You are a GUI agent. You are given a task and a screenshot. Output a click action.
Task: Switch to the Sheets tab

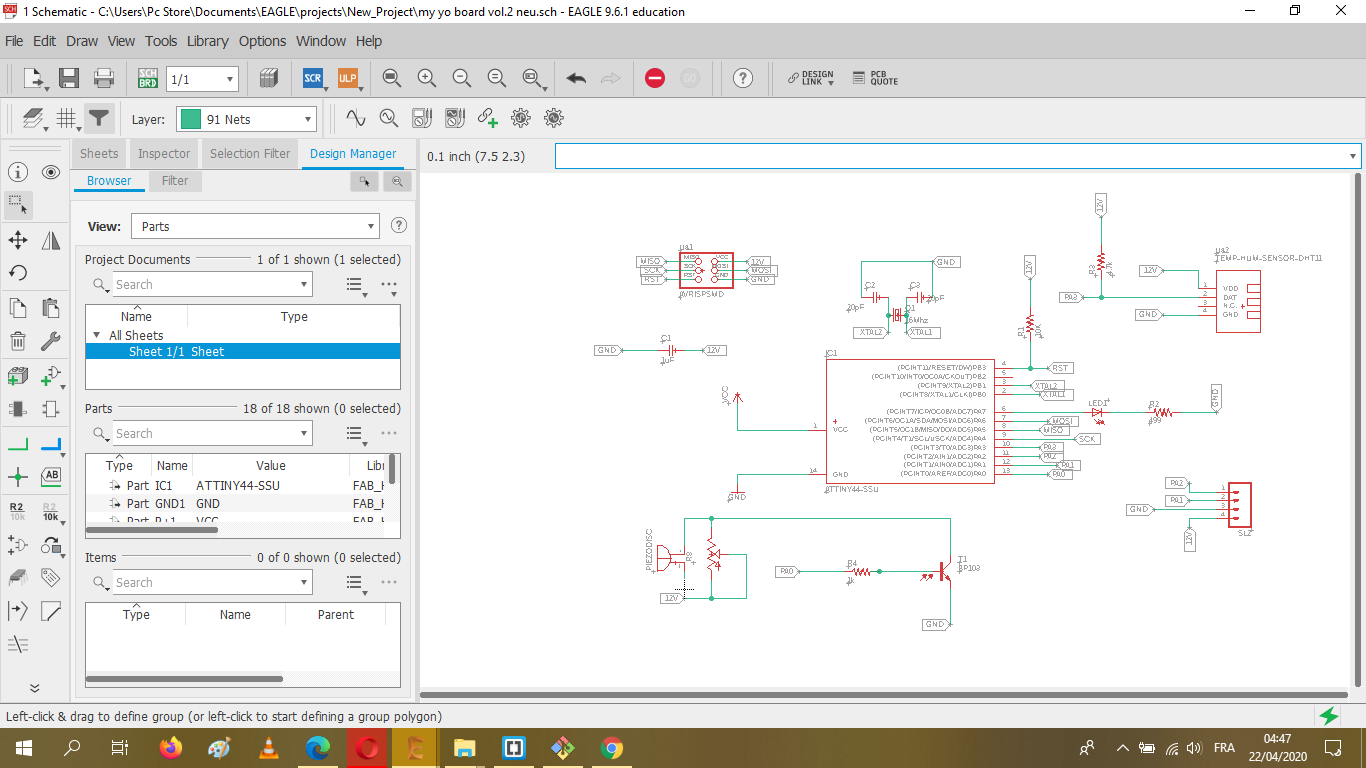pos(99,153)
